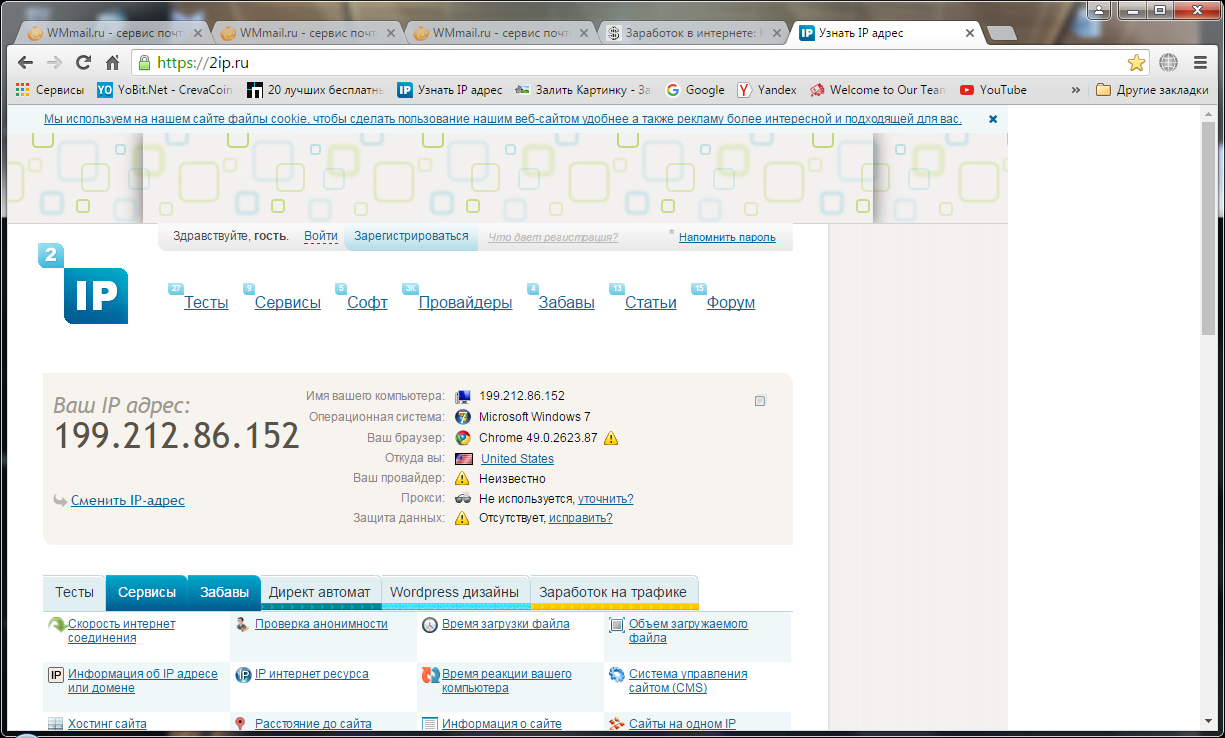Open the Залить Картинку bookmark
This screenshot has width=1225, height=738.
pos(583,90)
